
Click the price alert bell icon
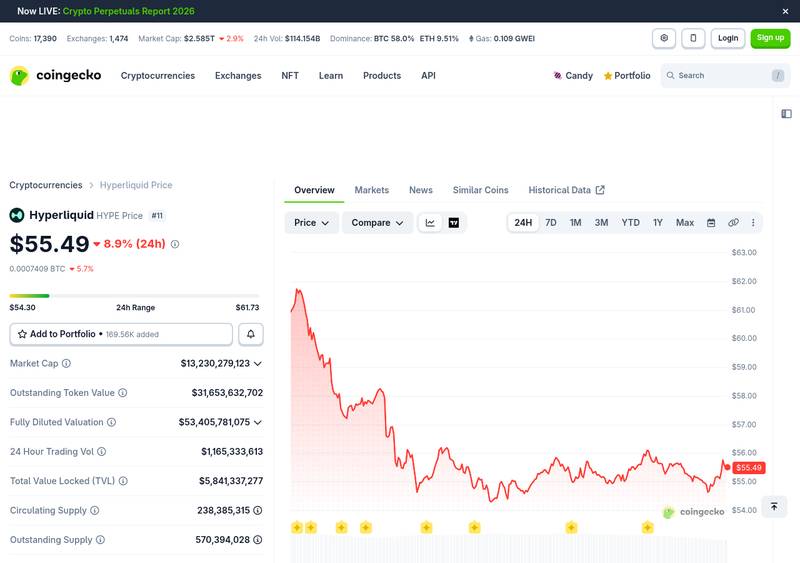tap(251, 334)
